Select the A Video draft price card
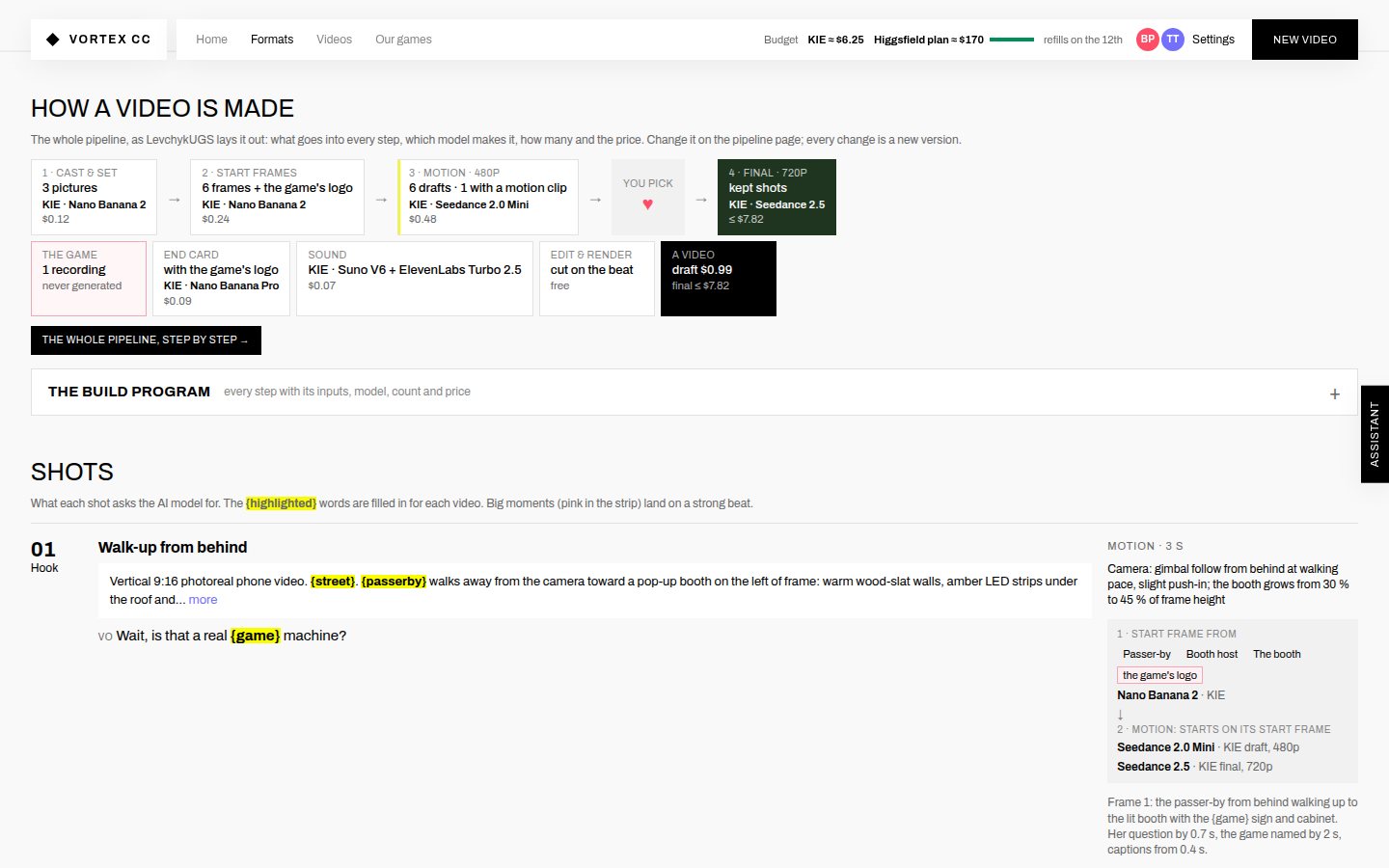The height and width of the screenshot is (868, 1389). [x=719, y=279]
